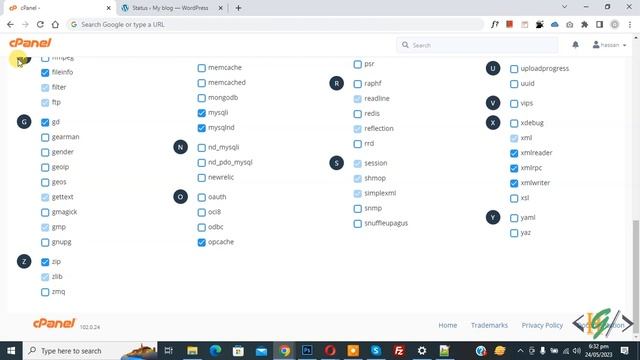Viewport: 640px width, 360px height.
Task: Click the cPanel logo in header
Action: point(30,43)
